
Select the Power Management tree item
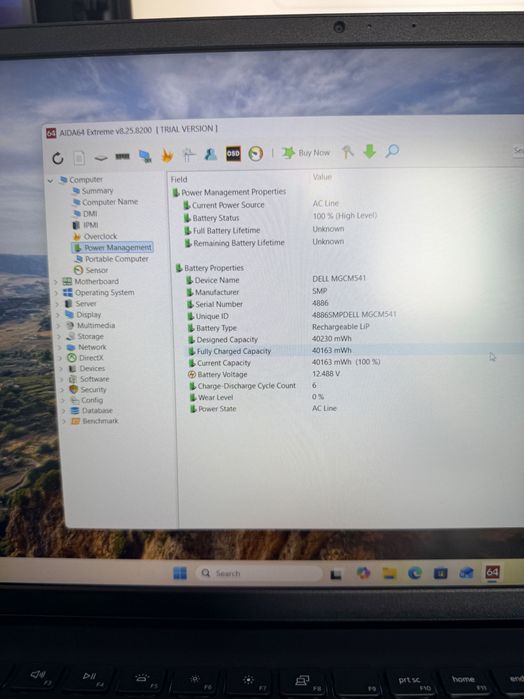[x=113, y=247]
